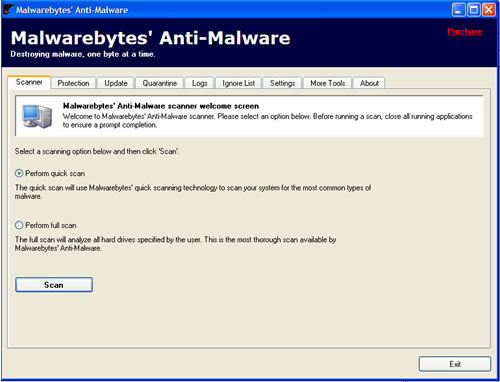This screenshot has width=500, height=382.
Task: Switch to More Tools tab
Action: click(x=328, y=83)
